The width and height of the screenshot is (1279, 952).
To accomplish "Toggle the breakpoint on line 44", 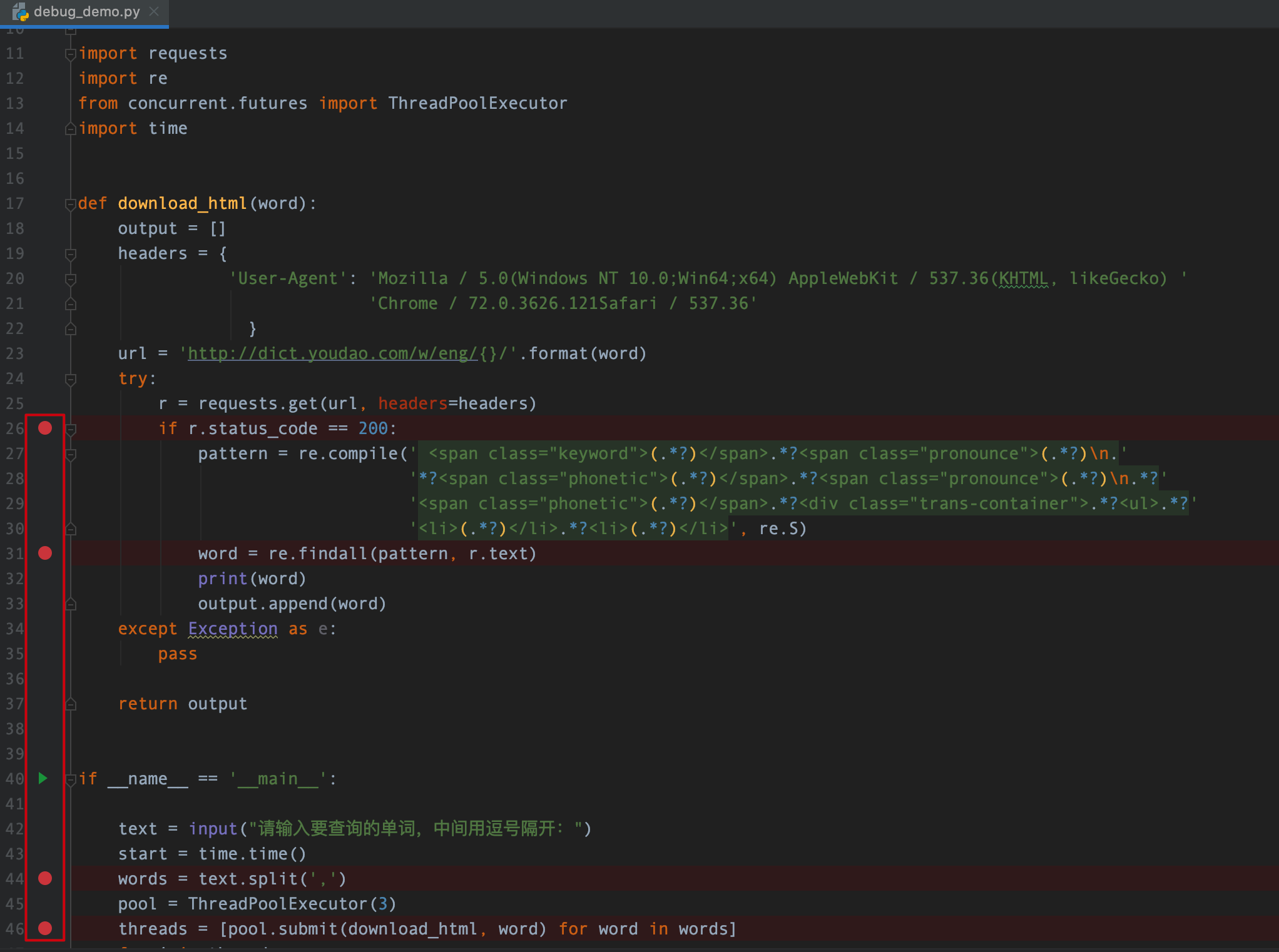I will point(45,878).
